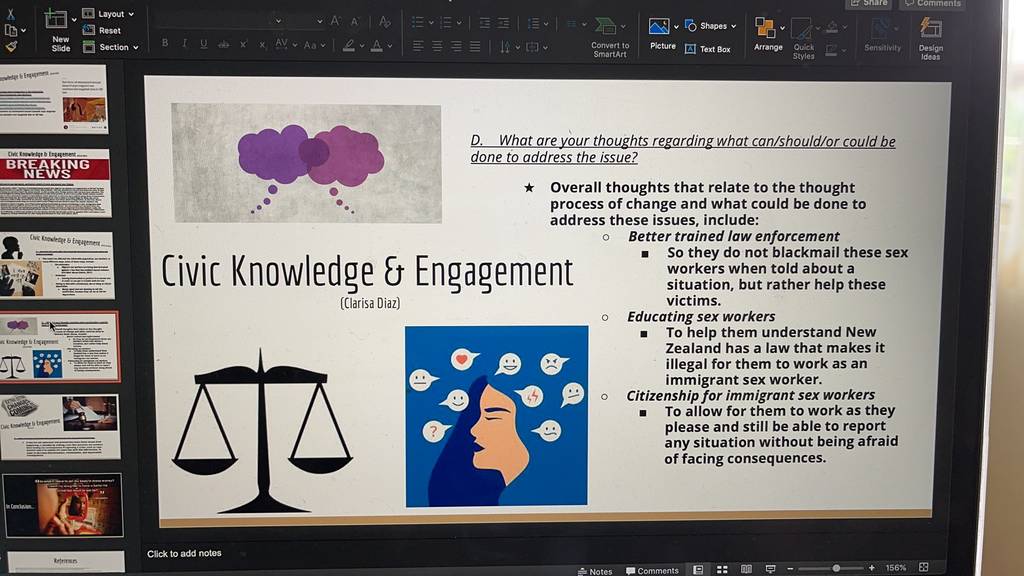Switch to Normal view

697,569
